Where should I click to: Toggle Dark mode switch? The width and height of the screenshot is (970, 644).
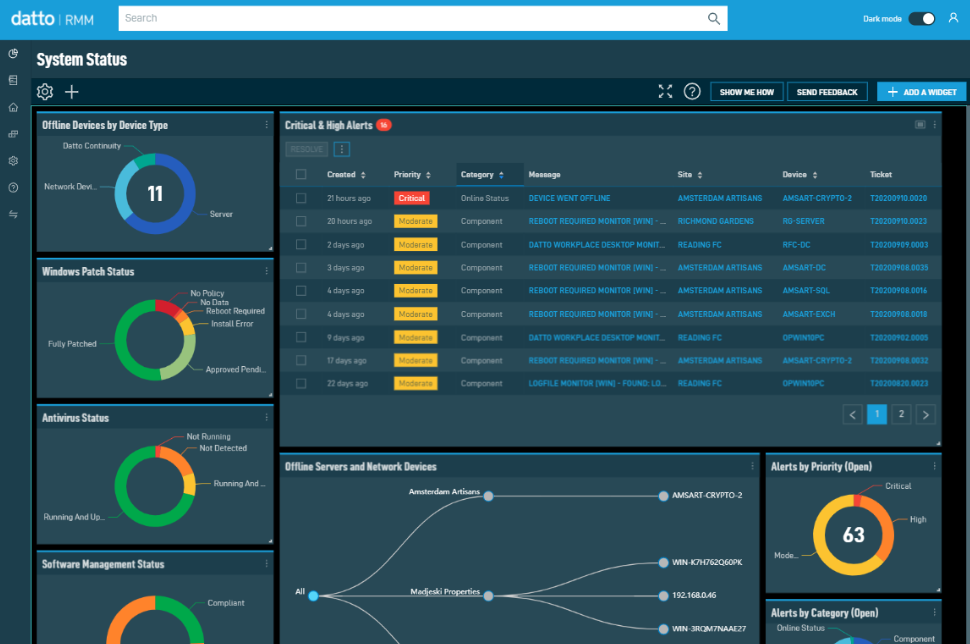coord(922,18)
